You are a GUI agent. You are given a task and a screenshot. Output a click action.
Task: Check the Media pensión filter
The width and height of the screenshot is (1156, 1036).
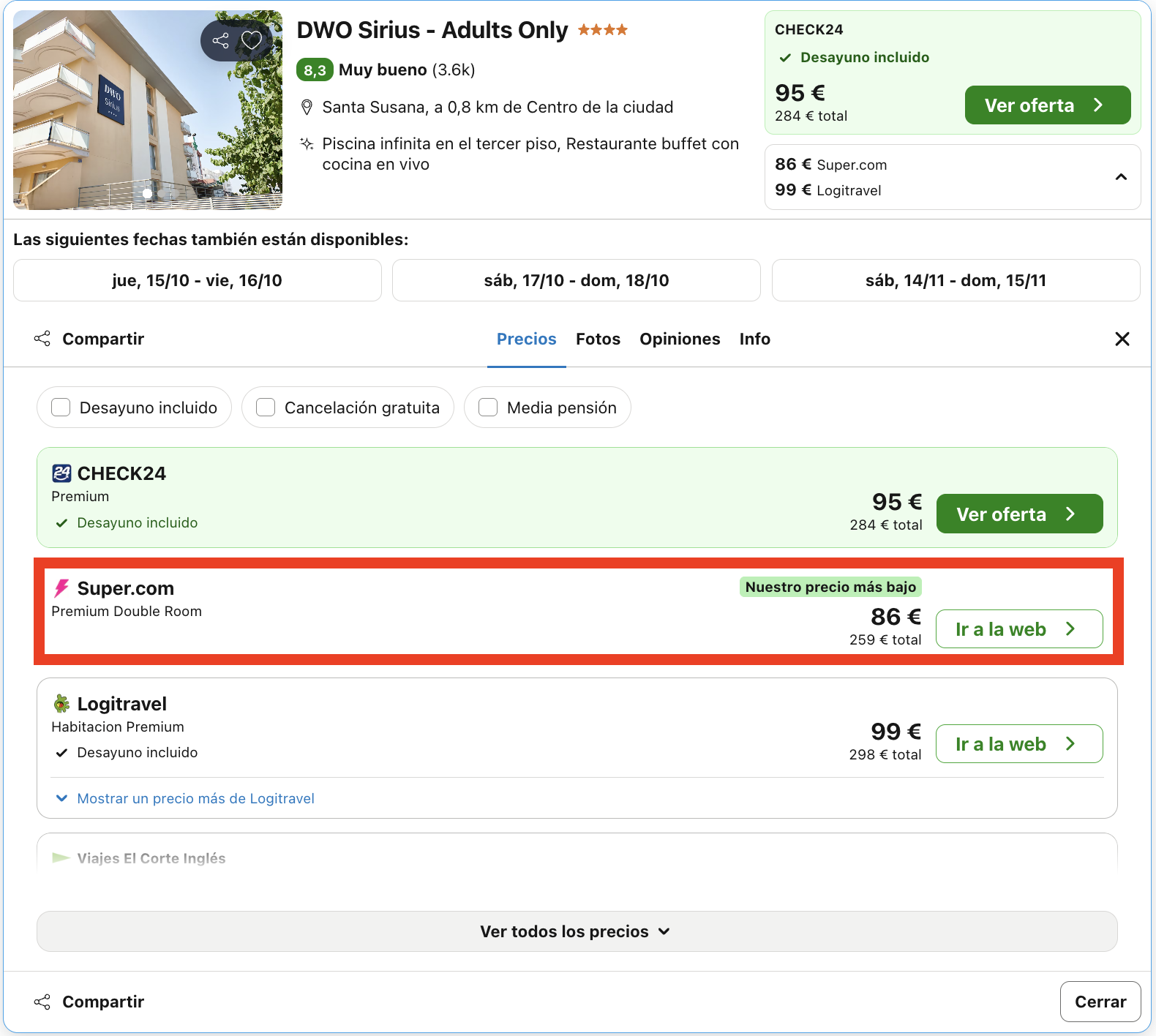(x=488, y=408)
